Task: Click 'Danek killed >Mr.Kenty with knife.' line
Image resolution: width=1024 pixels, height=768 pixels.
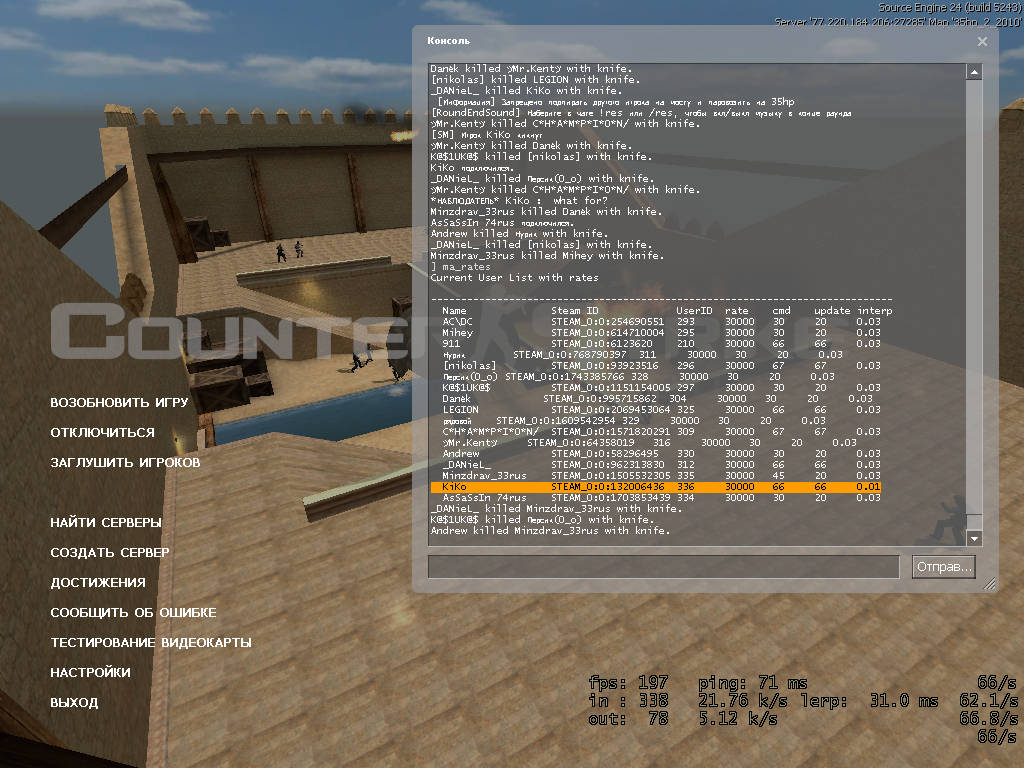Action: (531, 69)
